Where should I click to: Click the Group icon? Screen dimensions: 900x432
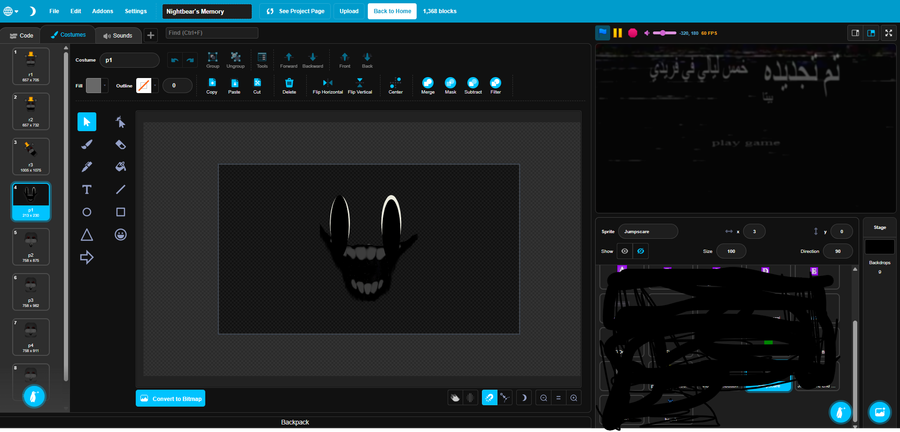pos(213,60)
